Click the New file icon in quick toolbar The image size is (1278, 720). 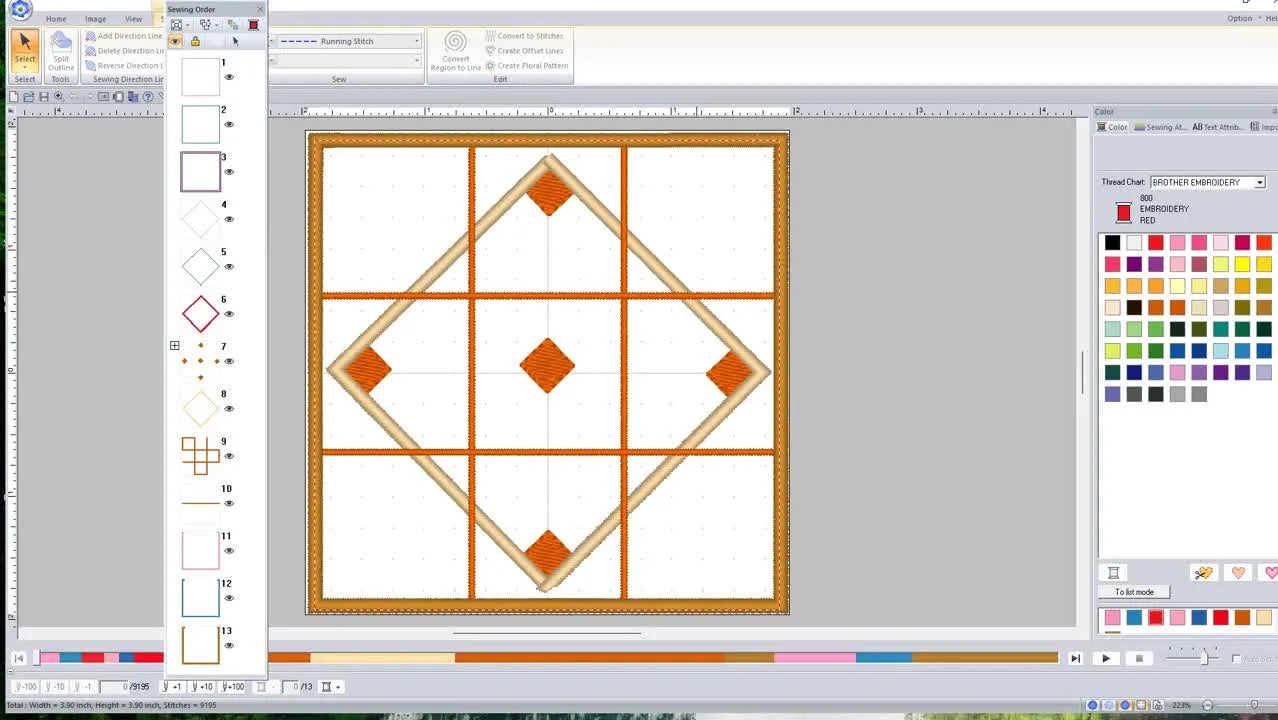[x=14, y=97]
